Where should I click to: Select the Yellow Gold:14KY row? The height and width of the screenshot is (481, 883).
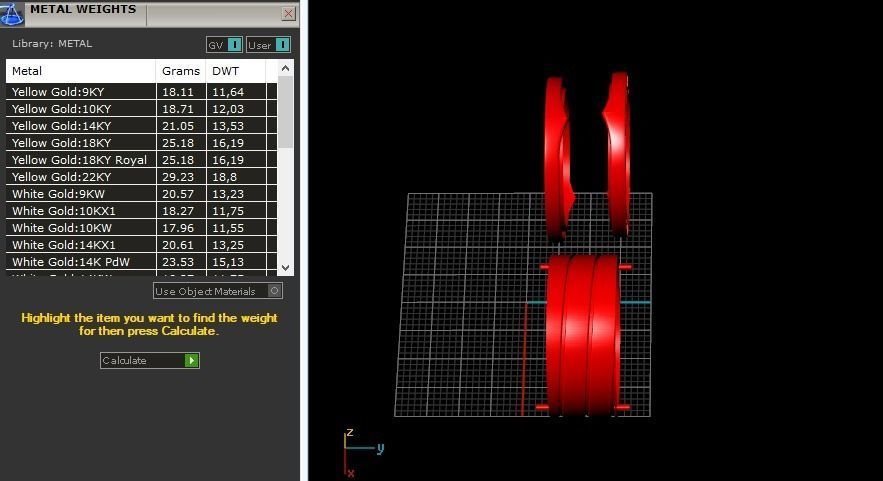tap(141, 126)
